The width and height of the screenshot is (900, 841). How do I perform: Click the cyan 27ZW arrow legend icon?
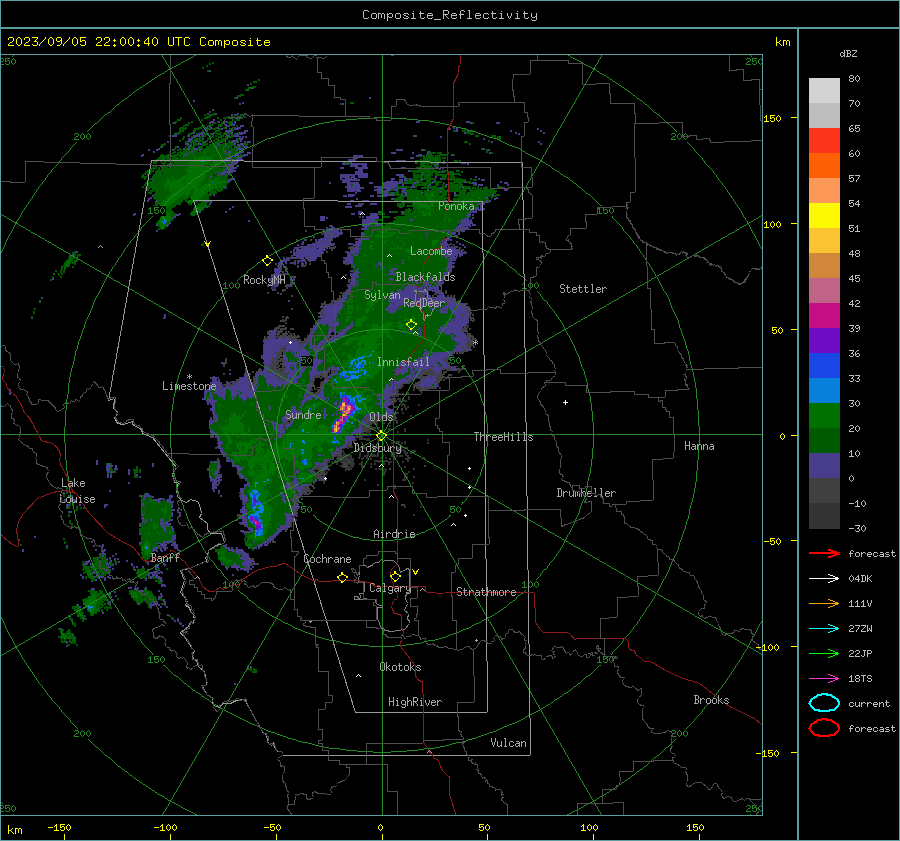pos(824,629)
